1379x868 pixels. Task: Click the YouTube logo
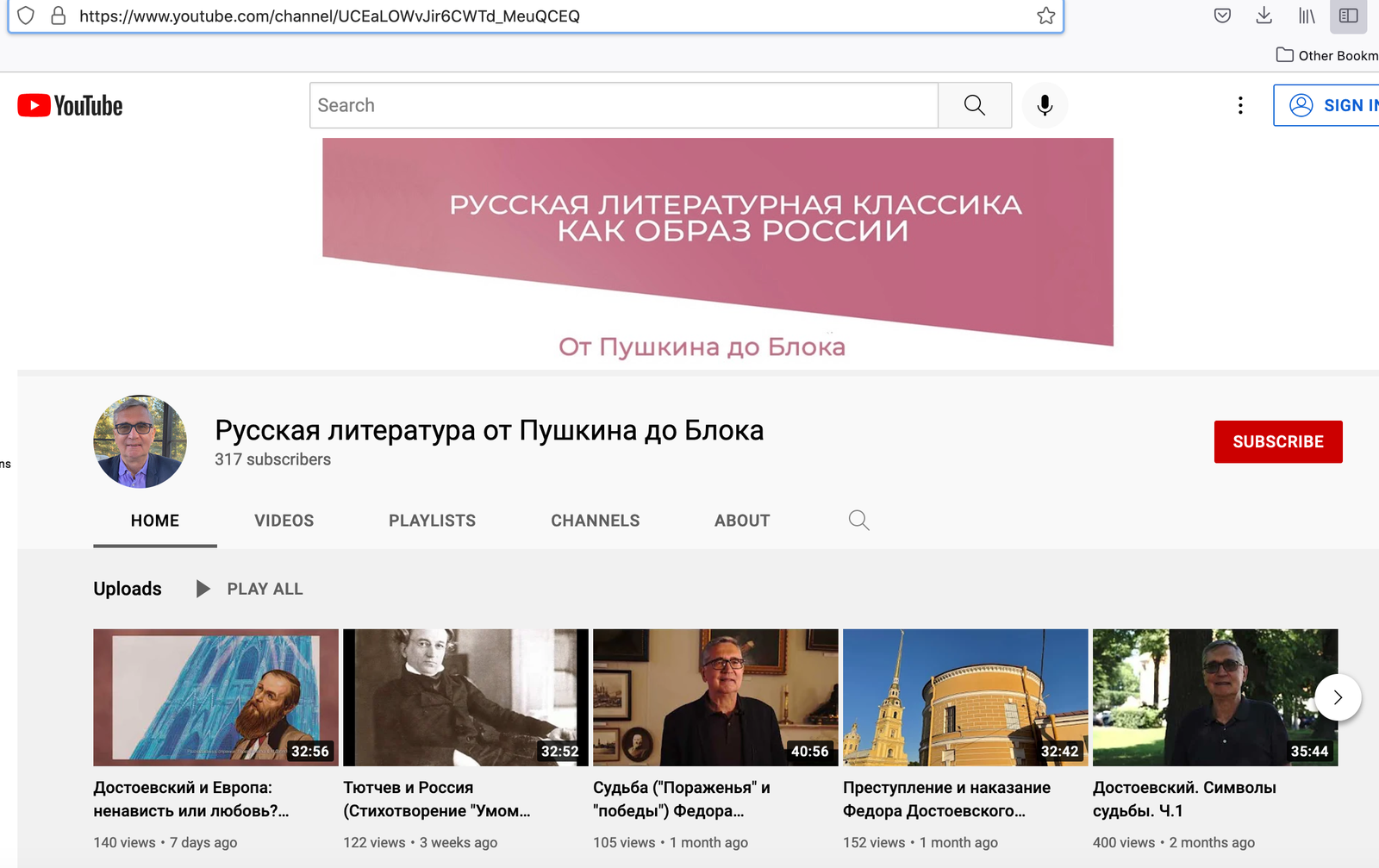click(69, 104)
